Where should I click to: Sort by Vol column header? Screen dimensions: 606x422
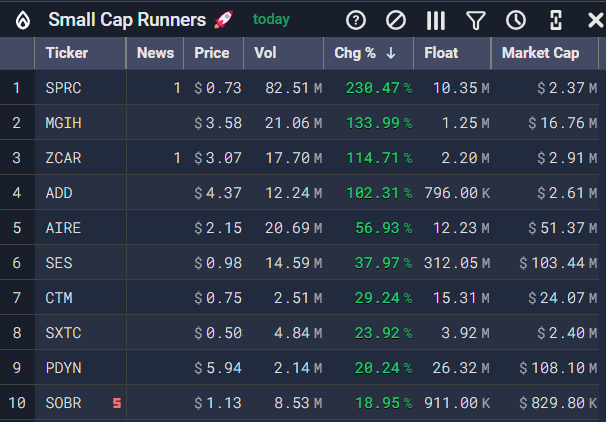[x=284, y=53]
